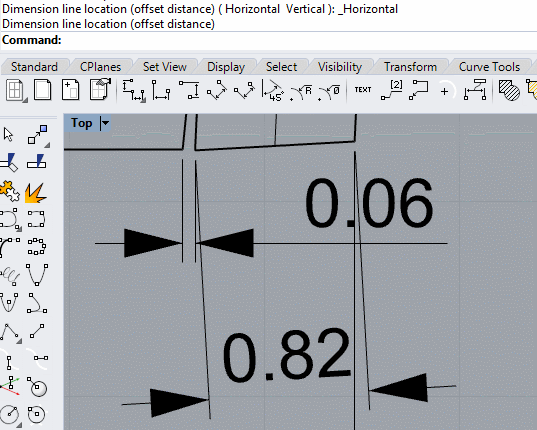Switch to the Visibility tab
This screenshot has width=537, height=430.
[340, 67]
